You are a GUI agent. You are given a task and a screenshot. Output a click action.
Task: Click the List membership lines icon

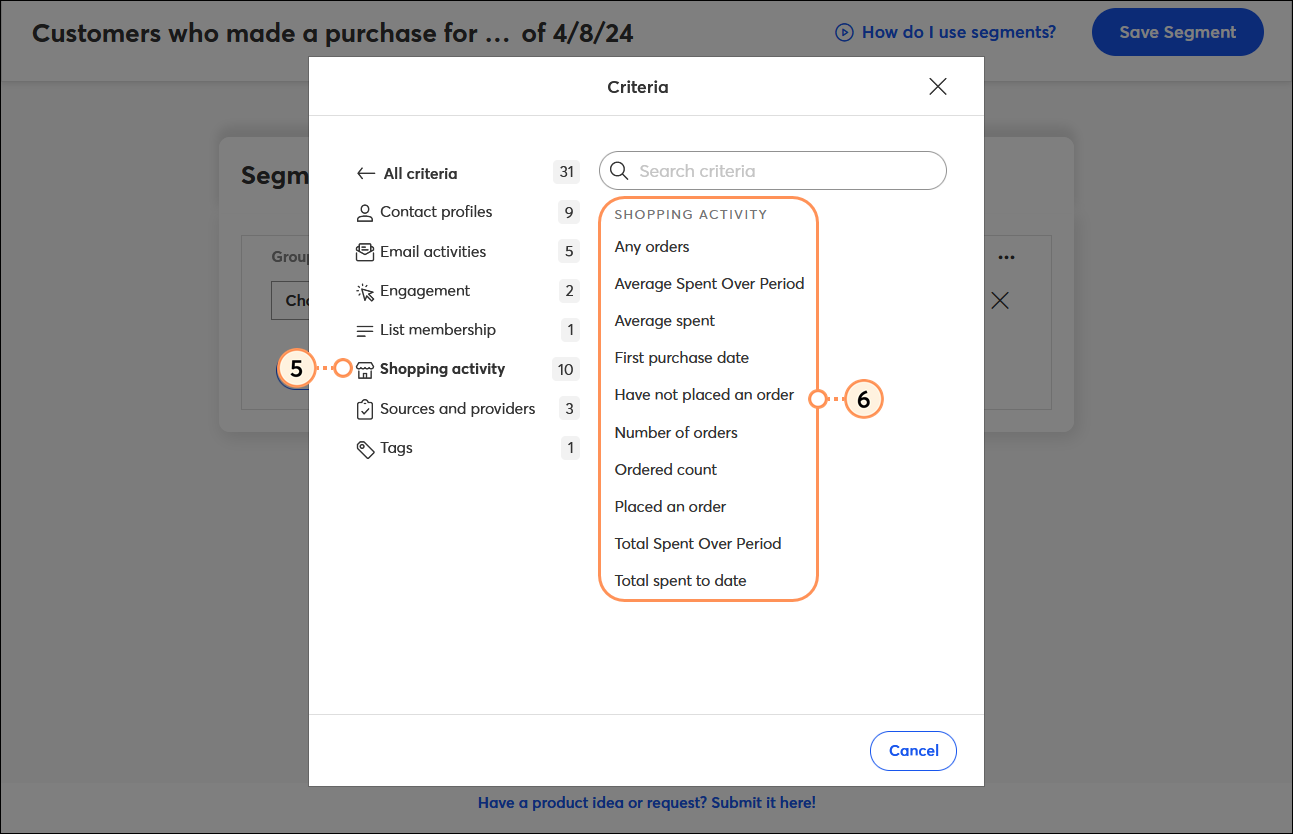(x=365, y=330)
